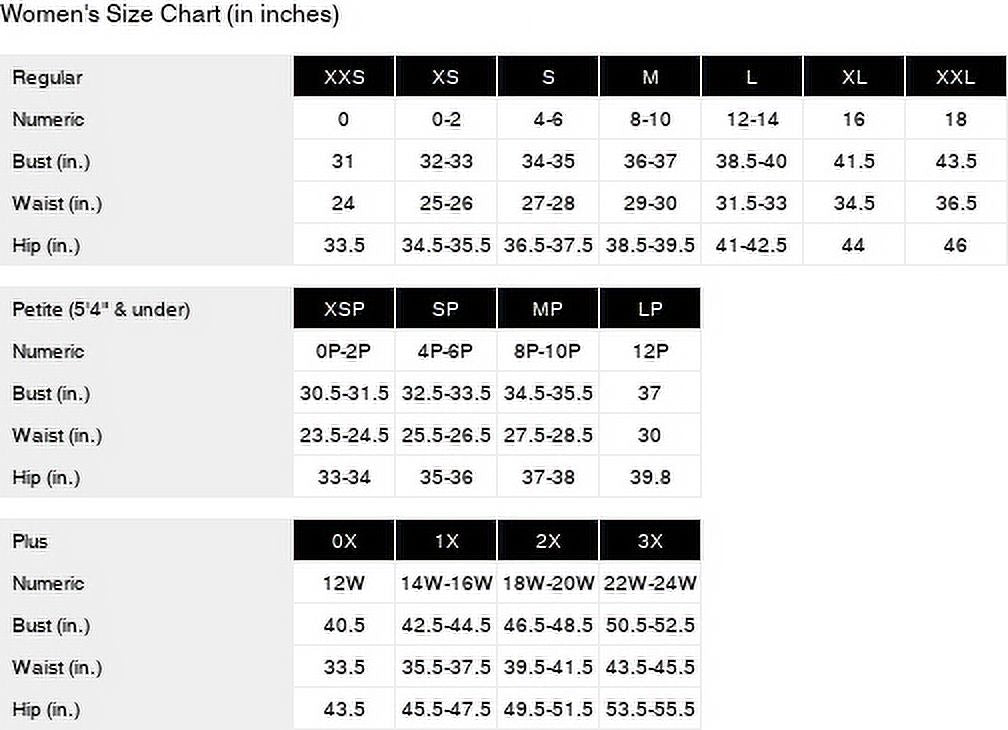Click the 41-42.5 hip measurement cell
The image size is (1008, 730).
pyautogui.click(x=752, y=245)
